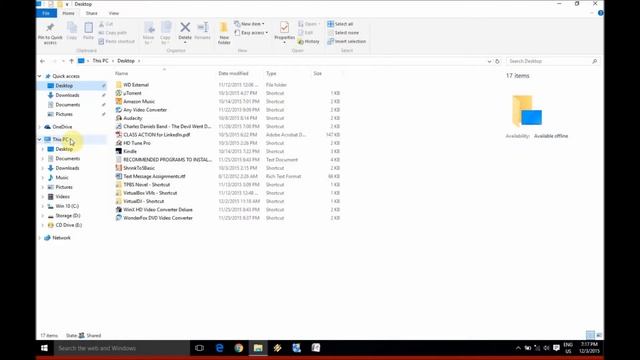Click Select none in ribbon
The image size is (640, 360).
tap(343, 33)
